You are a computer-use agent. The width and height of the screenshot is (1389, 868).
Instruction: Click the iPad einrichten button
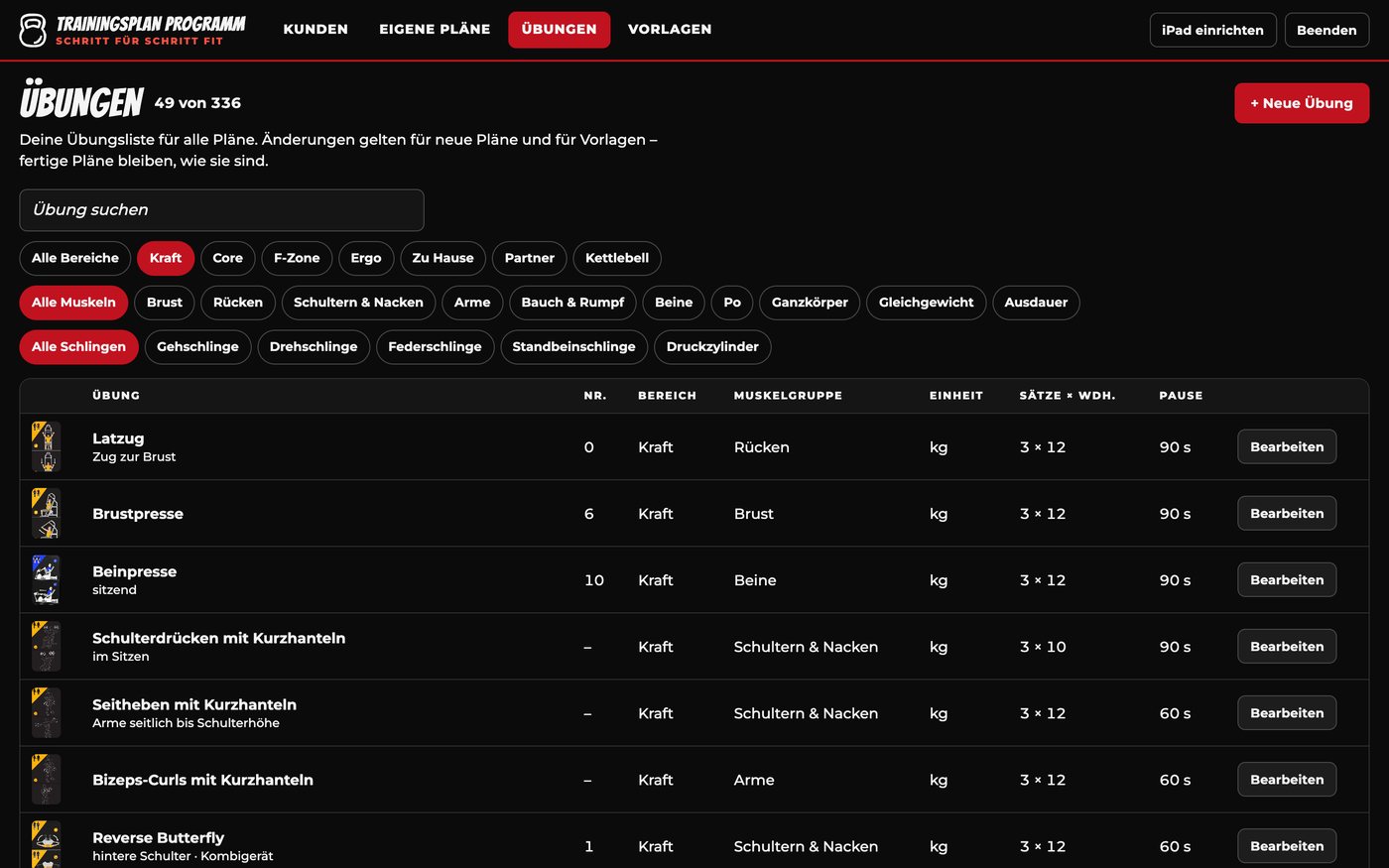pyautogui.click(x=1212, y=30)
